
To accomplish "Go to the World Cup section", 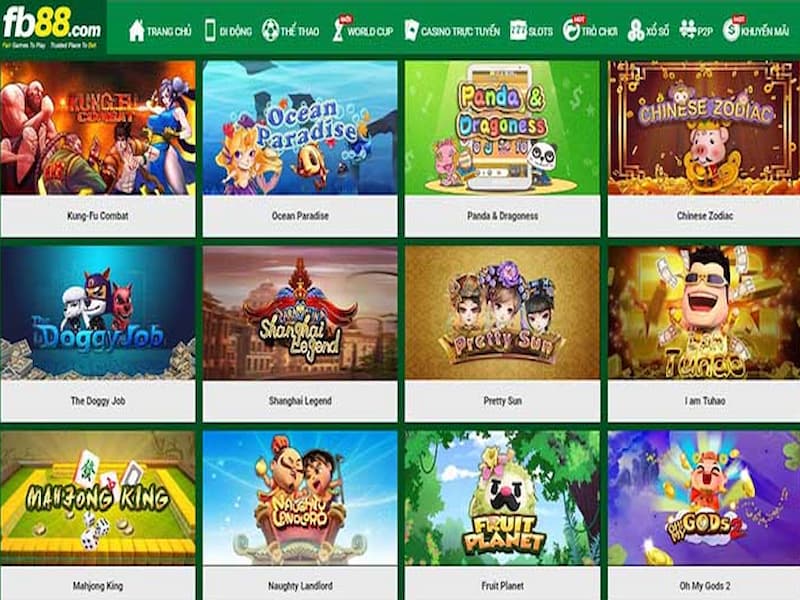I will (x=362, y=31).
